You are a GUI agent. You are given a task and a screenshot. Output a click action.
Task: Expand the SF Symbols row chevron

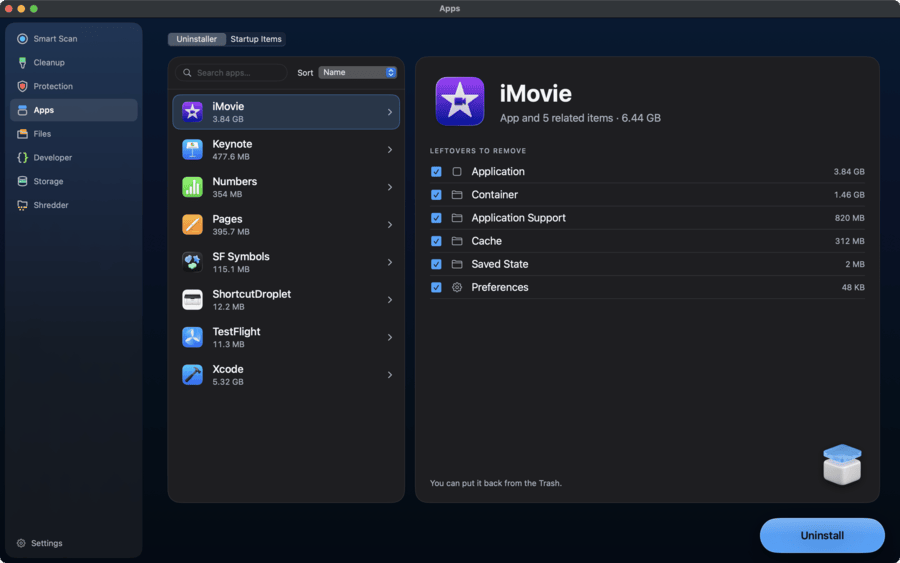click(x=390, y=262)
